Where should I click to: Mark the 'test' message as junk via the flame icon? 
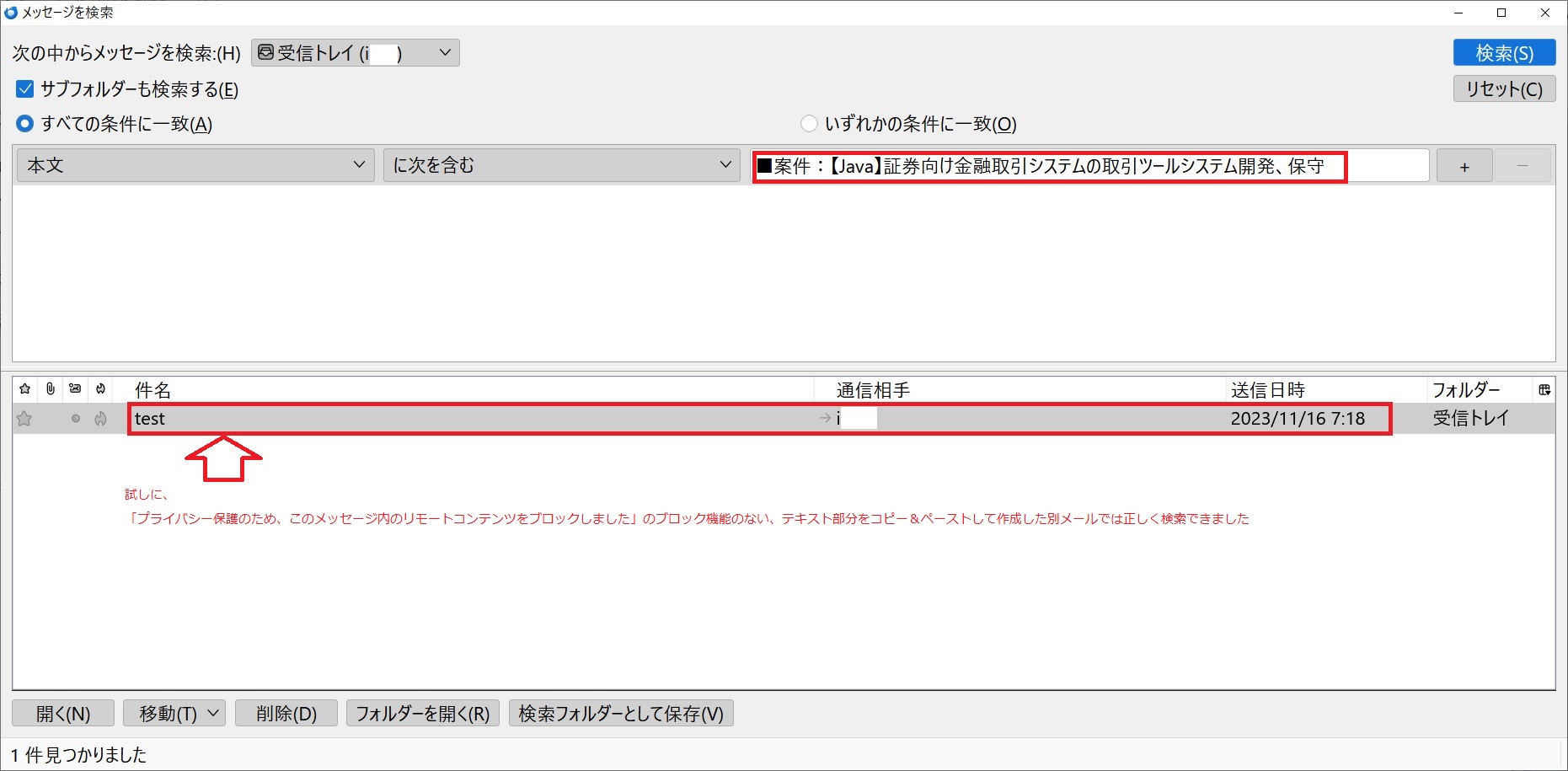pyautogui.click(x=100, y=419)
